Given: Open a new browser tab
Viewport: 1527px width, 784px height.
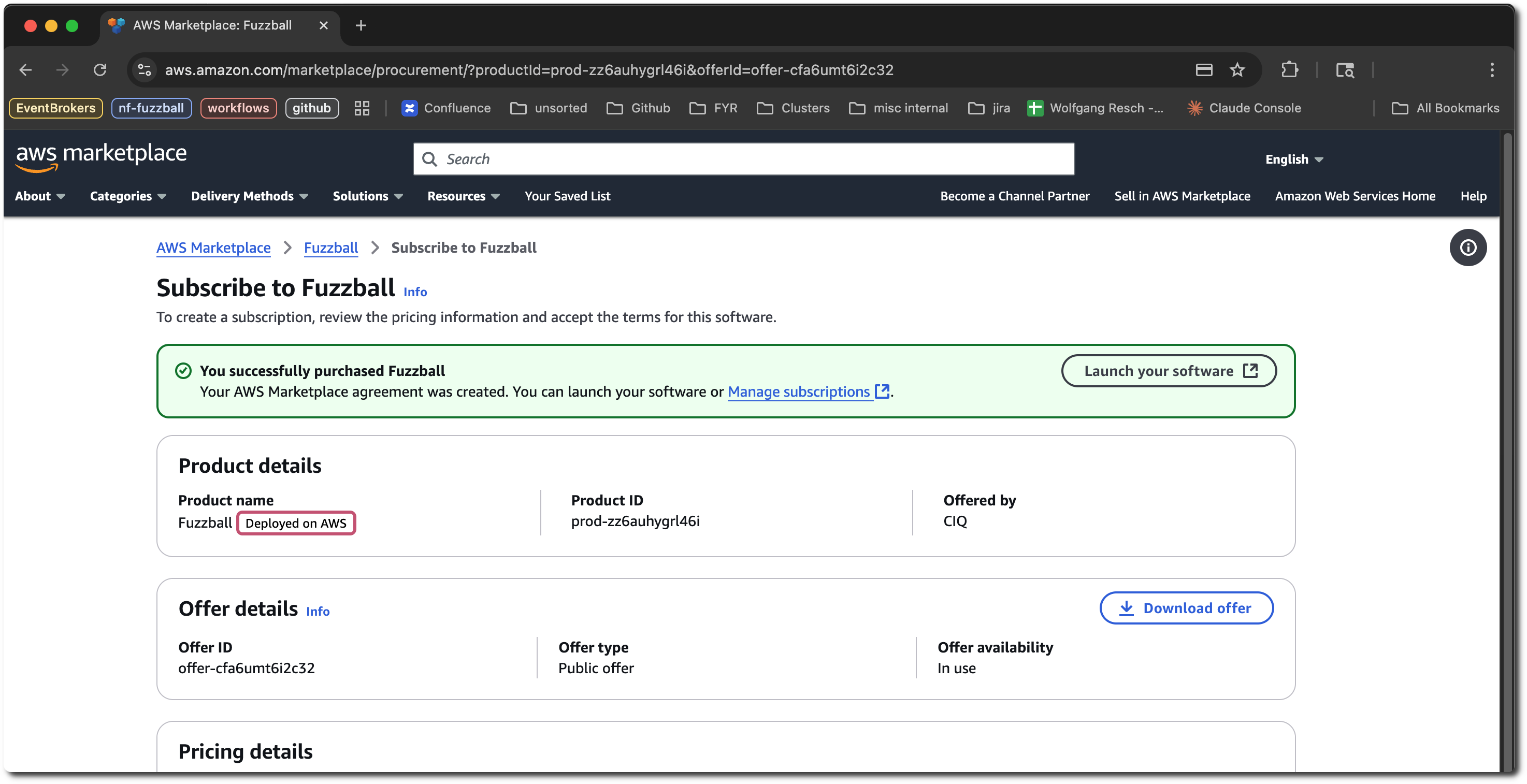Looking at the screenshot, I should click(361, 25).
